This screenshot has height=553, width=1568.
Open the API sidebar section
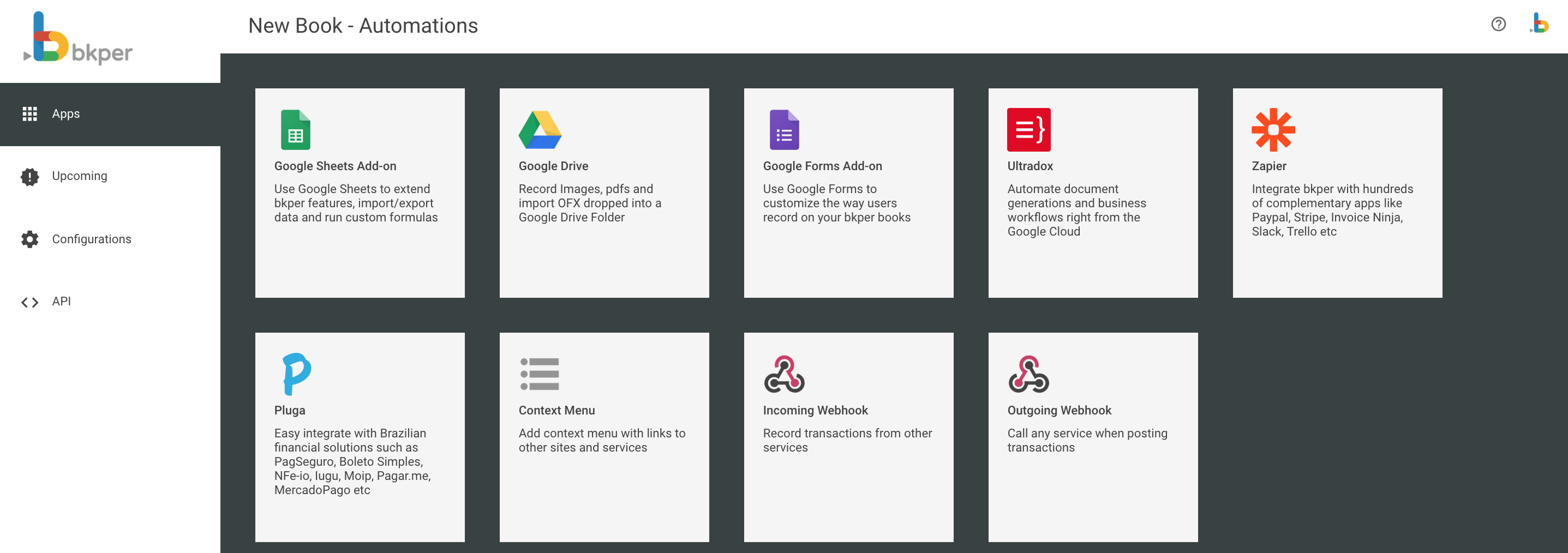[61, 301]
